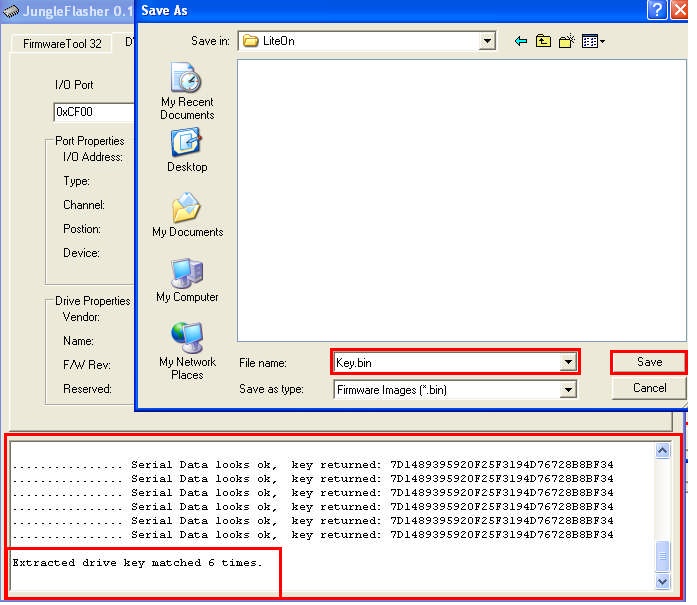Go to Desktop location icon
697x605 pixels.
[x=187, y=150]
